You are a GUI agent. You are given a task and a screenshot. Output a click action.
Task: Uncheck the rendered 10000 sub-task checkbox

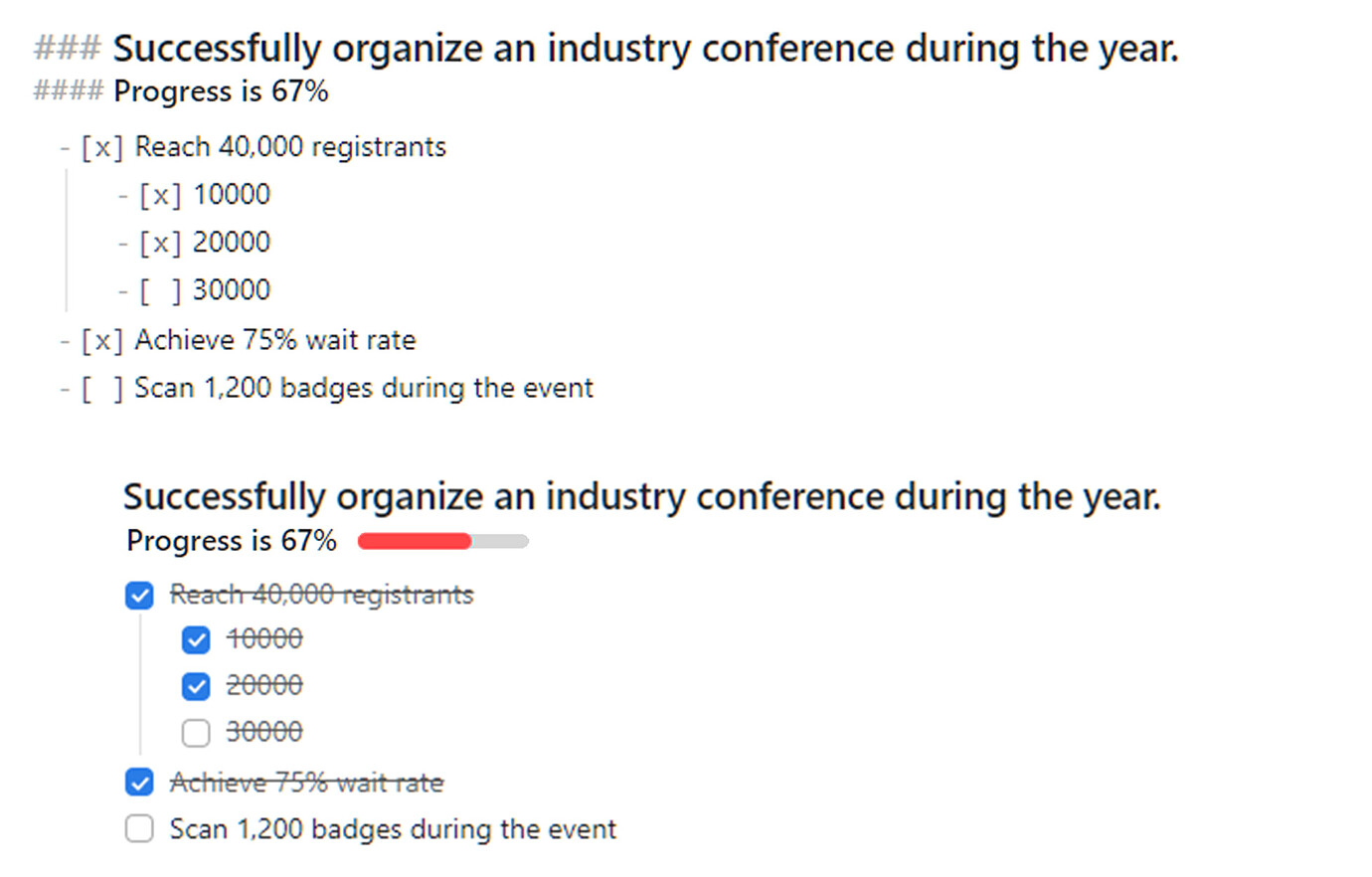coord(196,639)
